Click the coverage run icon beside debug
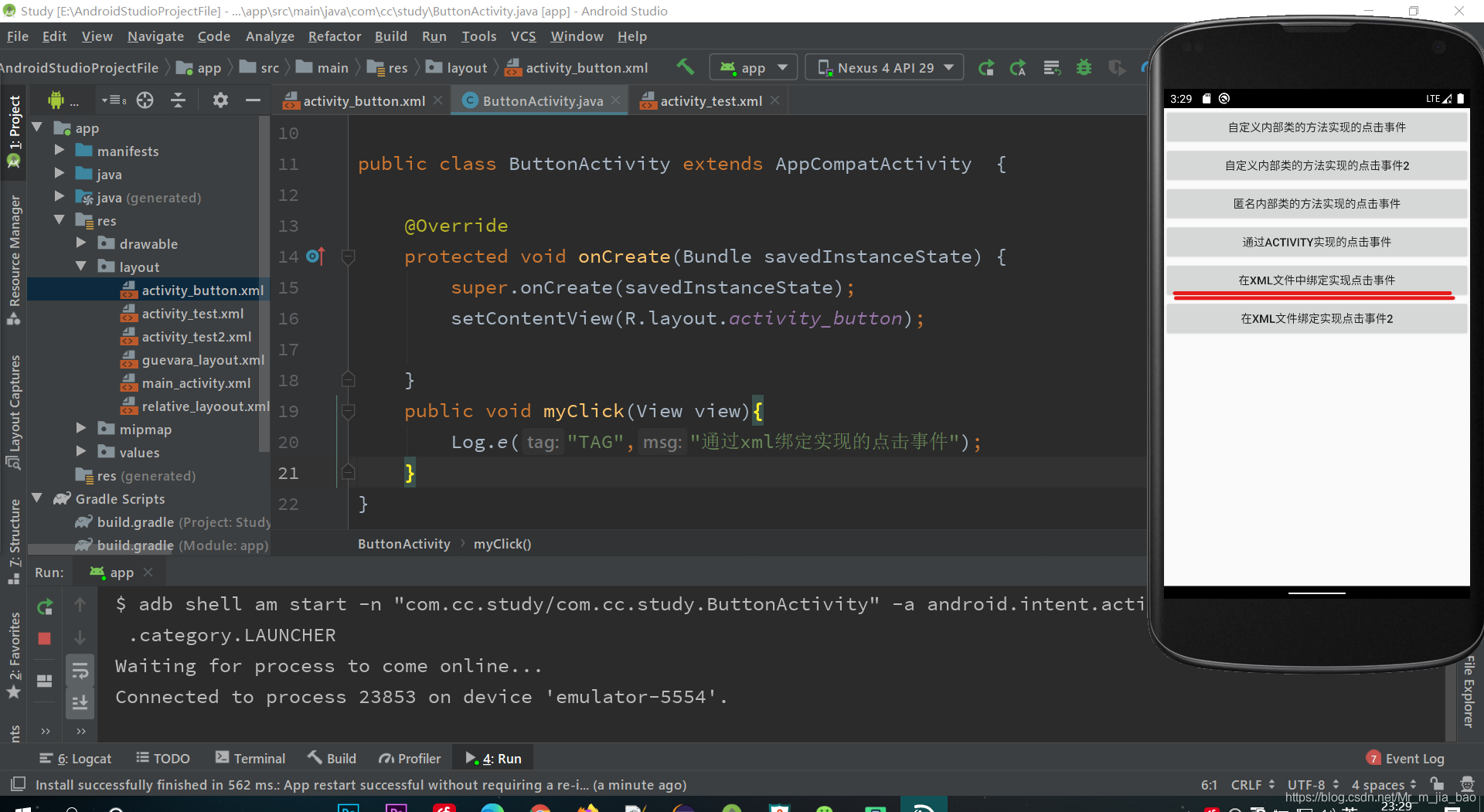 1117,68
